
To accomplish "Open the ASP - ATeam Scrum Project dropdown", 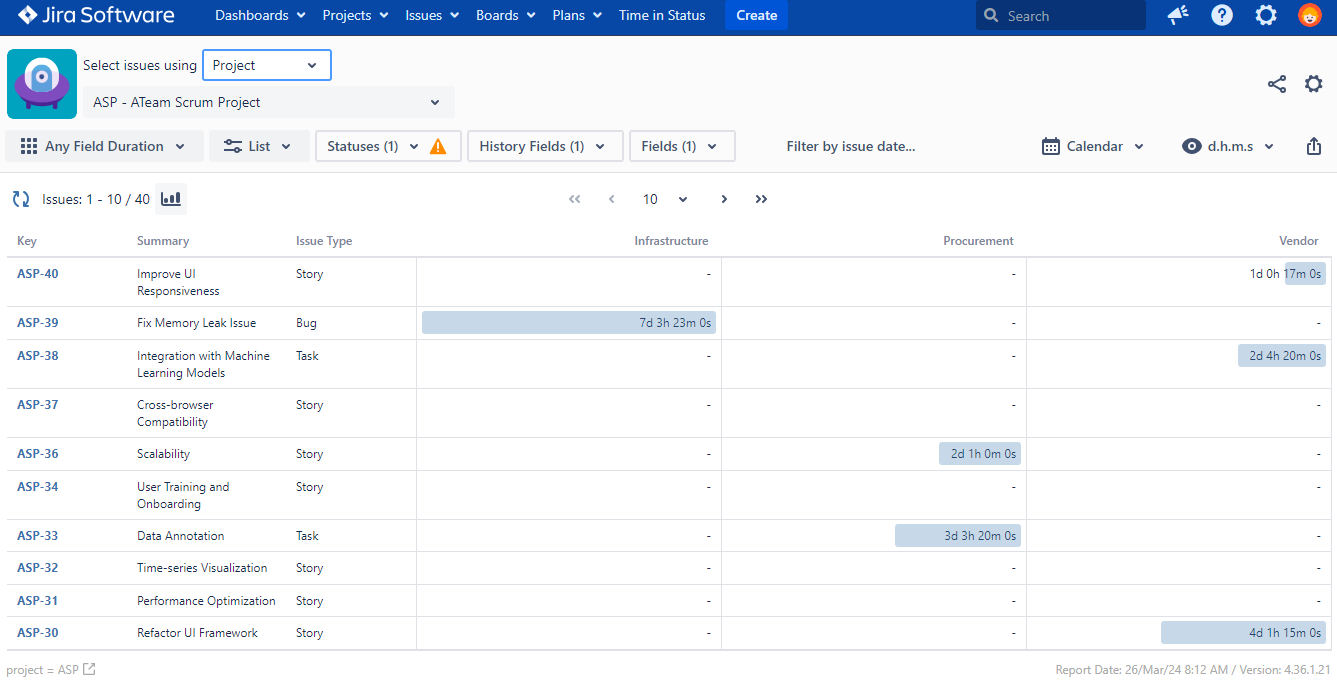I will pos(268,102).
